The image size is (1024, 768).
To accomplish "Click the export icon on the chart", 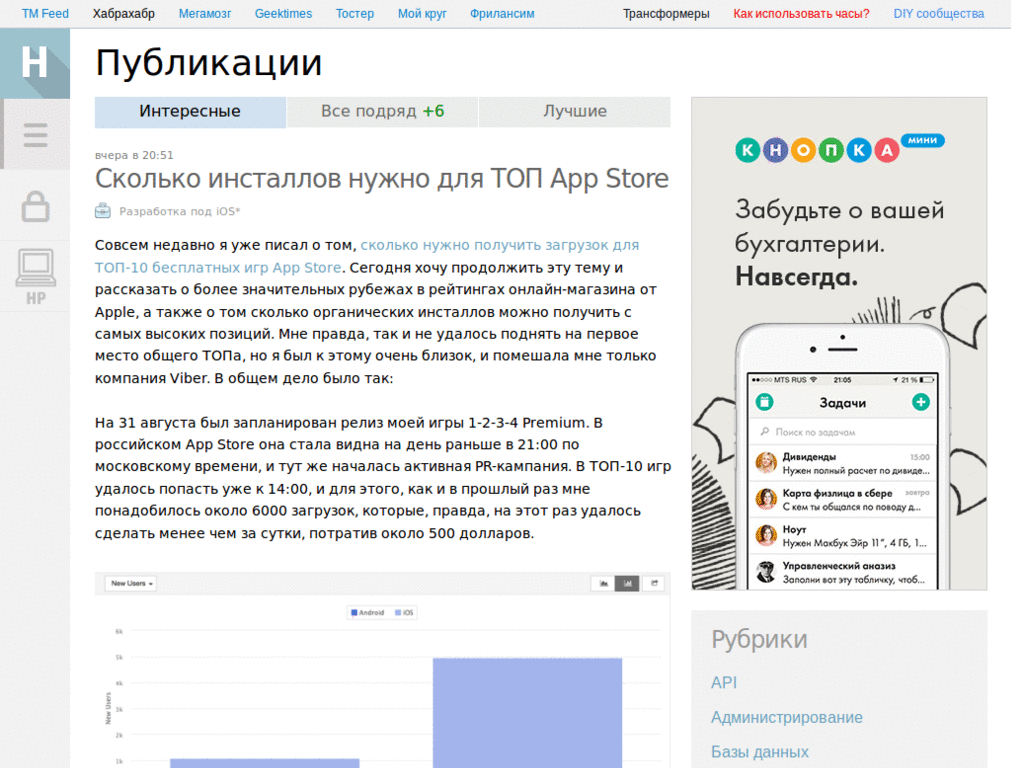I will click(x=653, y=582).
